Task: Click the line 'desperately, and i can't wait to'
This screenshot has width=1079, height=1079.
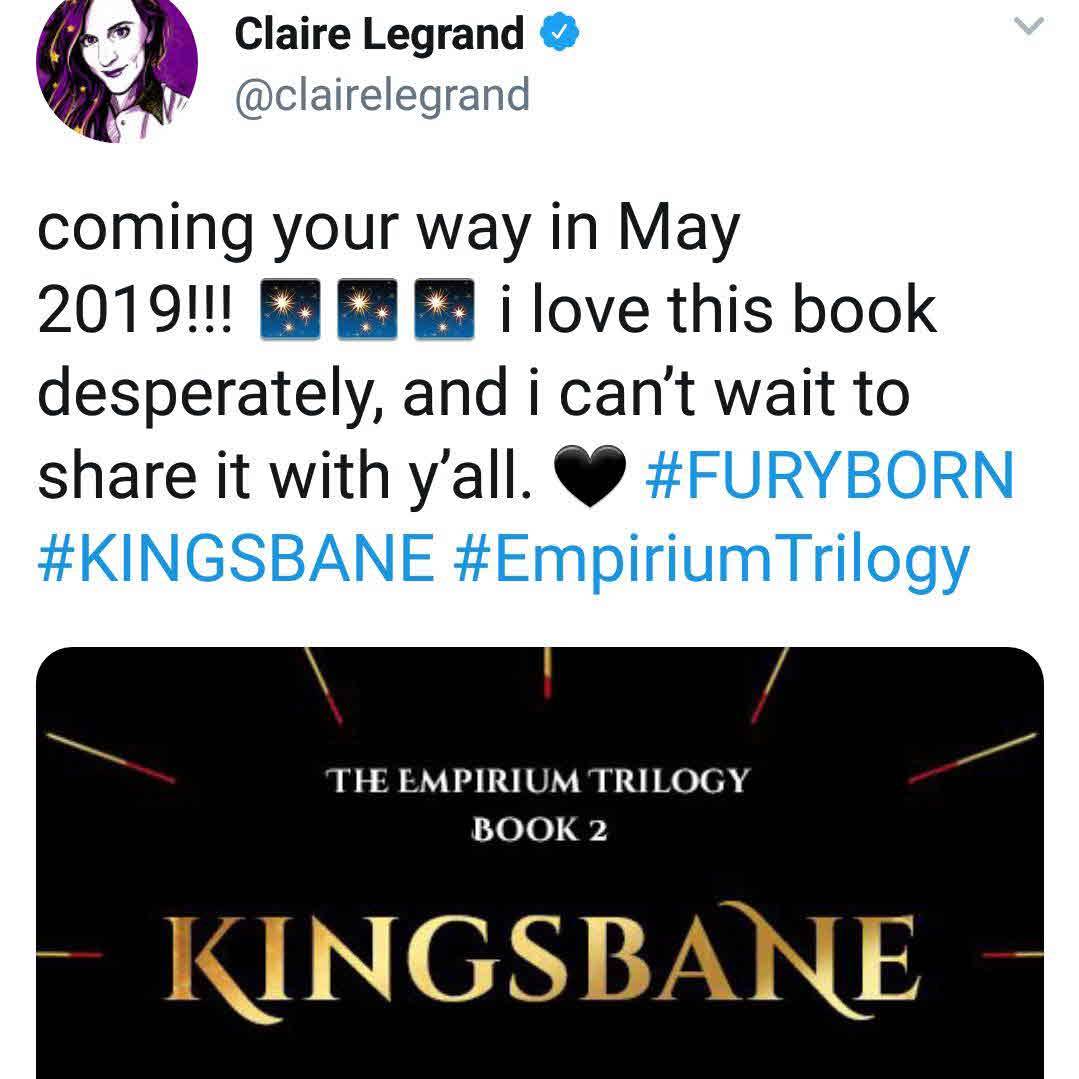Action: click(474, 394)
